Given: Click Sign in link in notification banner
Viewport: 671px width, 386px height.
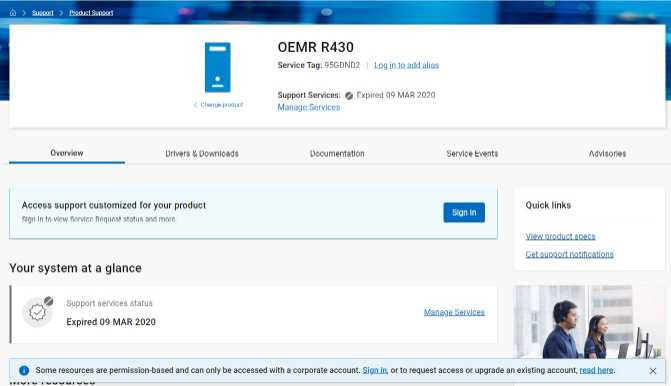Looking at the screenshot, I should click(x=375, y=370).
